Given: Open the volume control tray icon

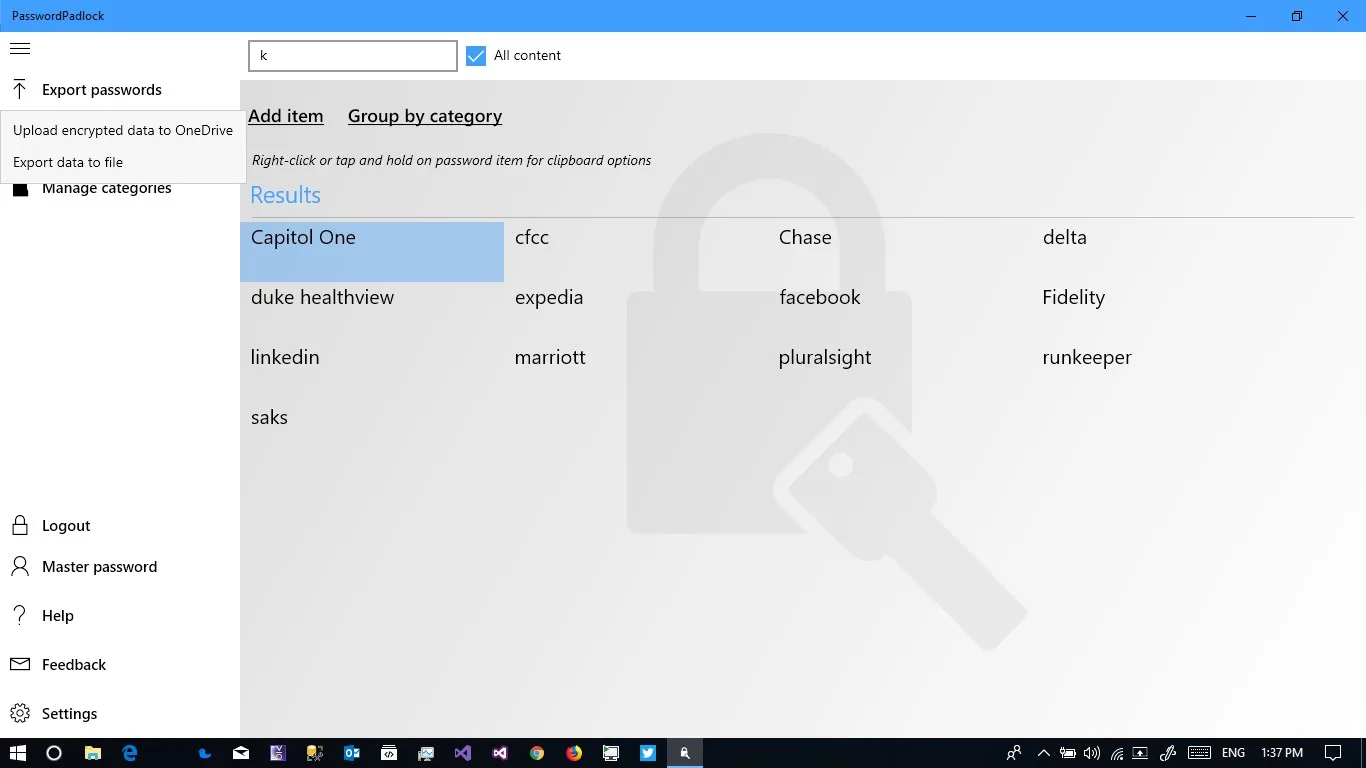Looking at the screenshot, I should 1092,753.
